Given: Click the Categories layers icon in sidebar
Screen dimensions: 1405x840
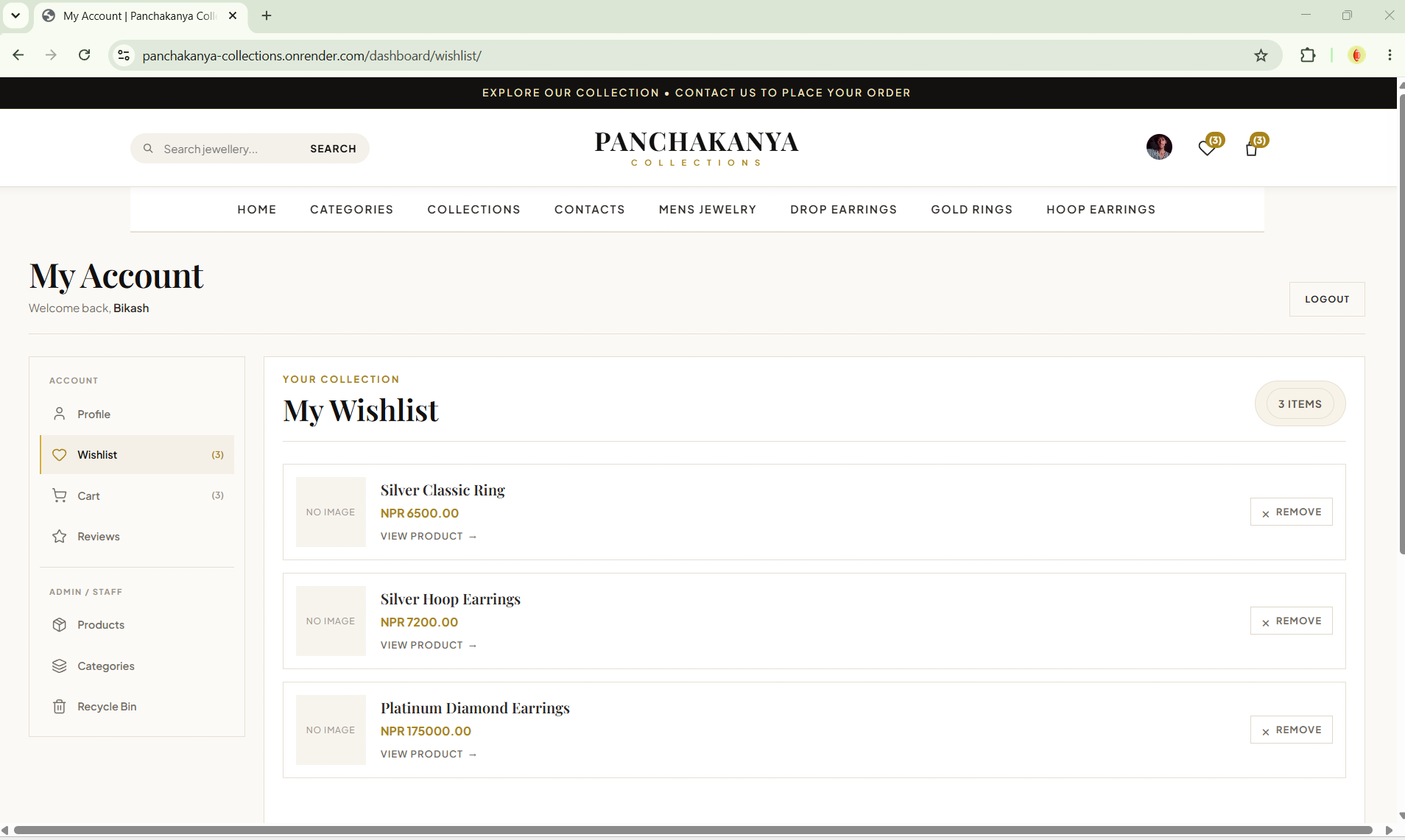Looking at the screenshot, I should coord(60,666).
